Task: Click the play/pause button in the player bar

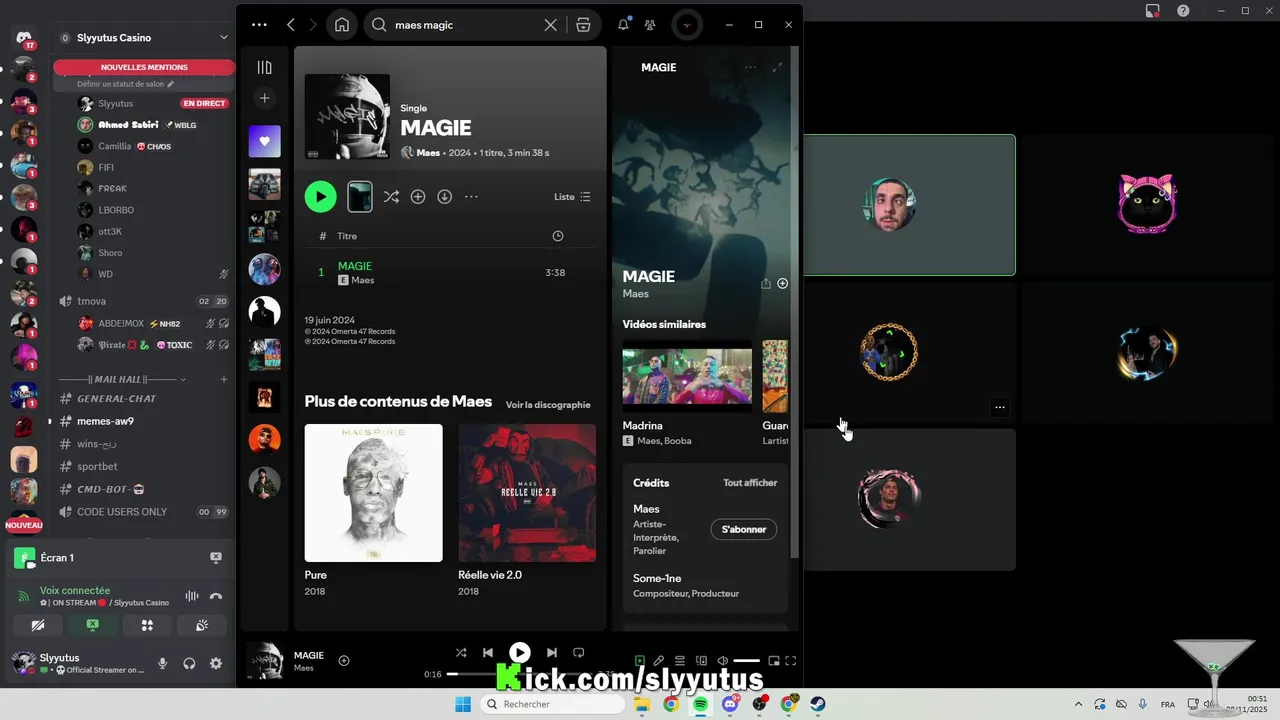Action: pyautogui.click(x=520, y=653)
